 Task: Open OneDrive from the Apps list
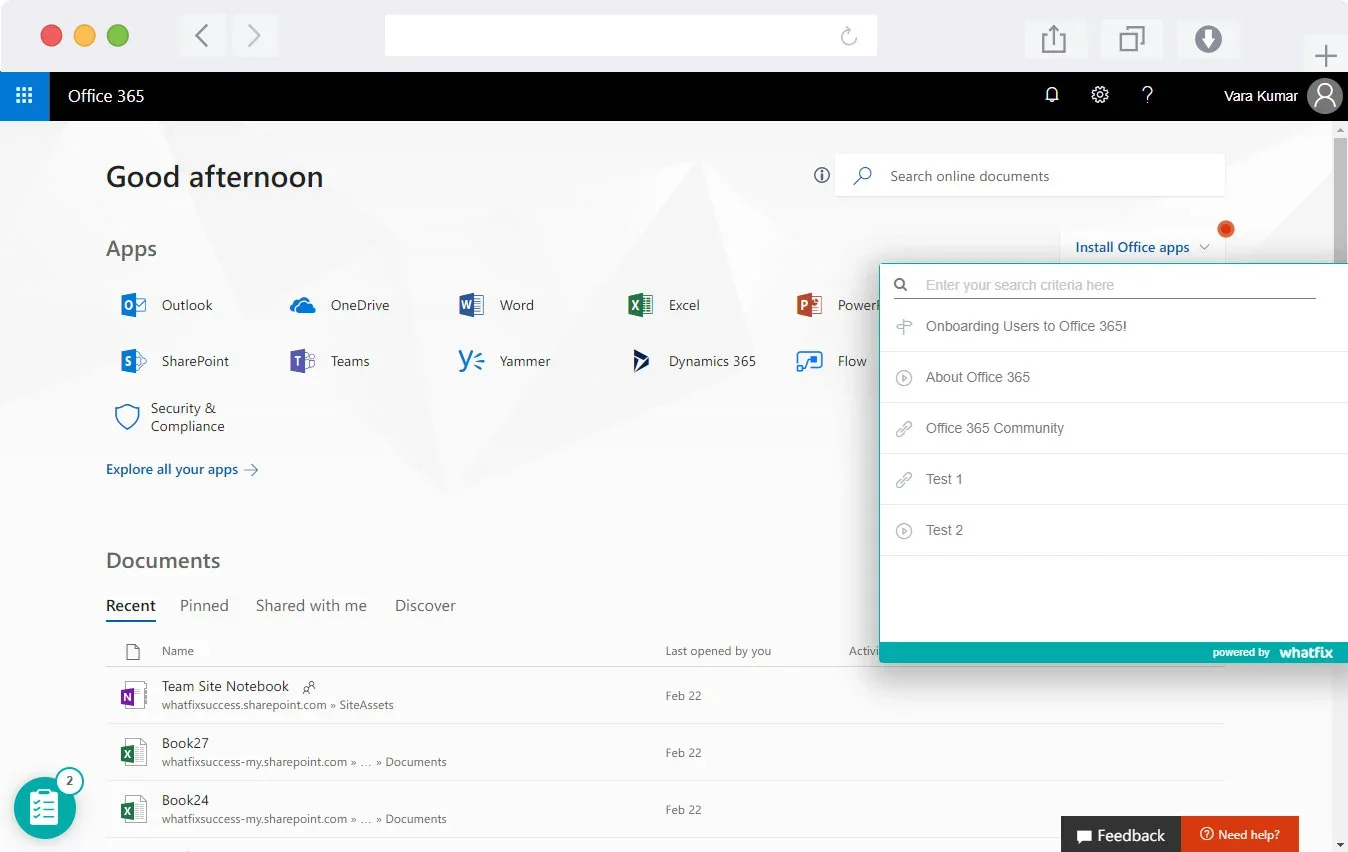(x=340, y=305)
